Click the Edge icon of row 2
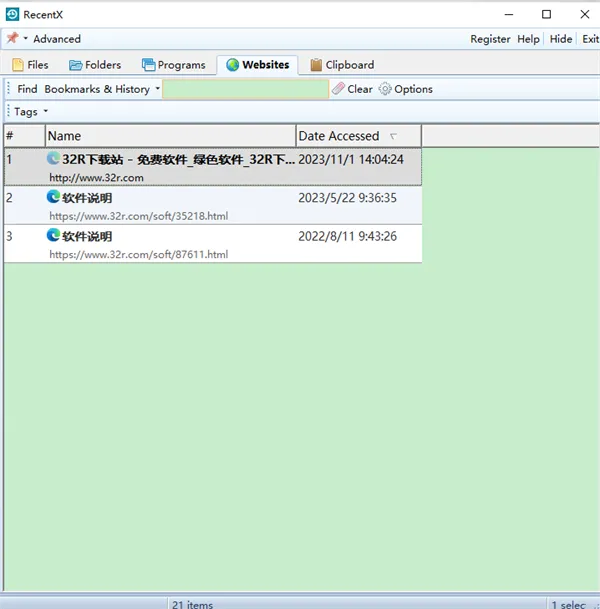This screenshot has width=600, height=609. pyautogui.click(x=53, y=197)
